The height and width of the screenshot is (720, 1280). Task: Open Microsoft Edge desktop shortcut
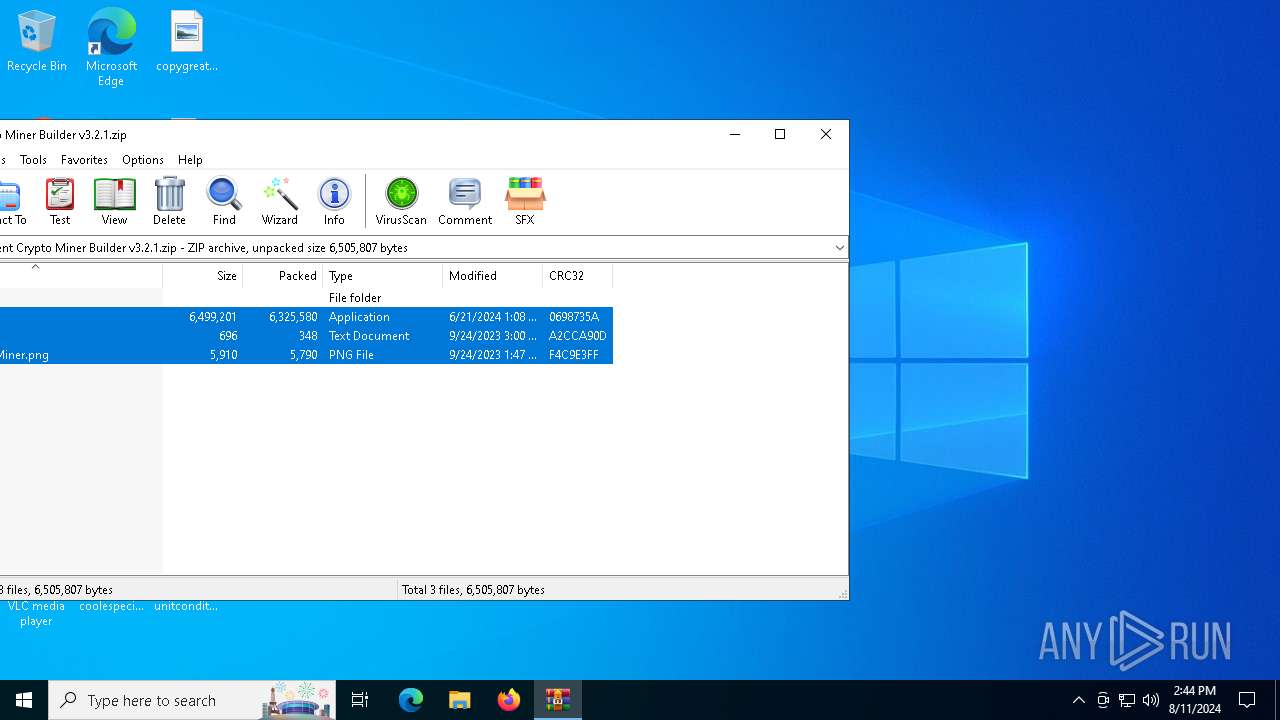111,47
